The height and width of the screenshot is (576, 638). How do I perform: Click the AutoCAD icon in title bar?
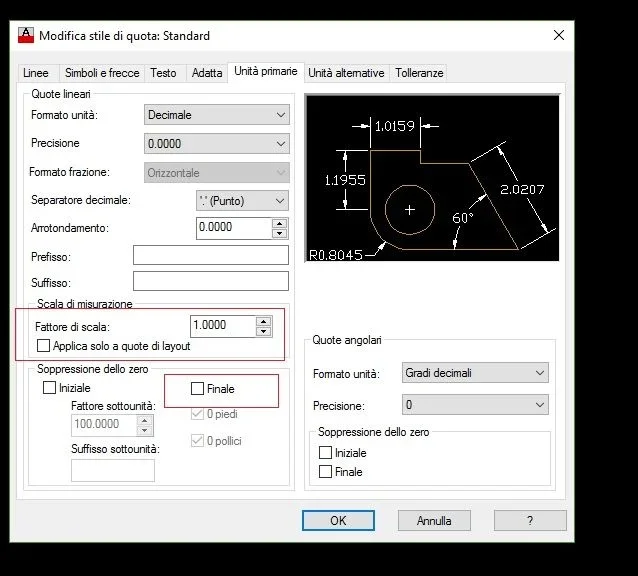tap(26, 35)
